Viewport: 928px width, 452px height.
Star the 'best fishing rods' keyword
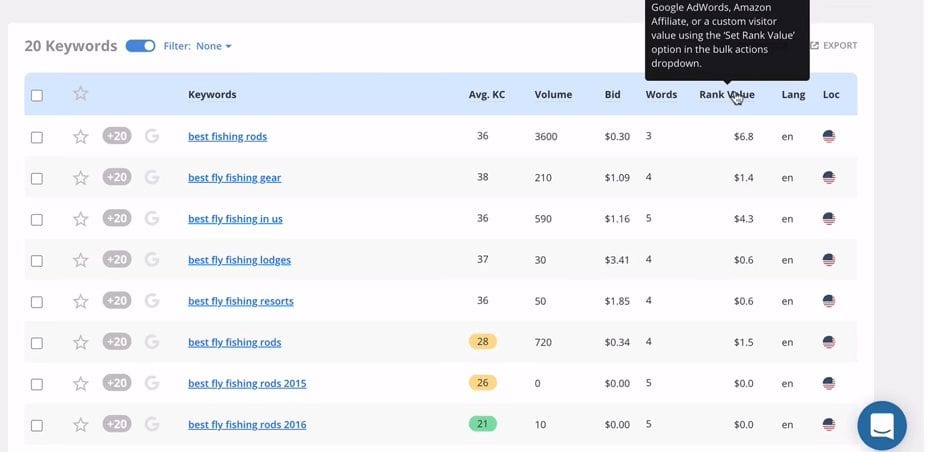(80, 137)
